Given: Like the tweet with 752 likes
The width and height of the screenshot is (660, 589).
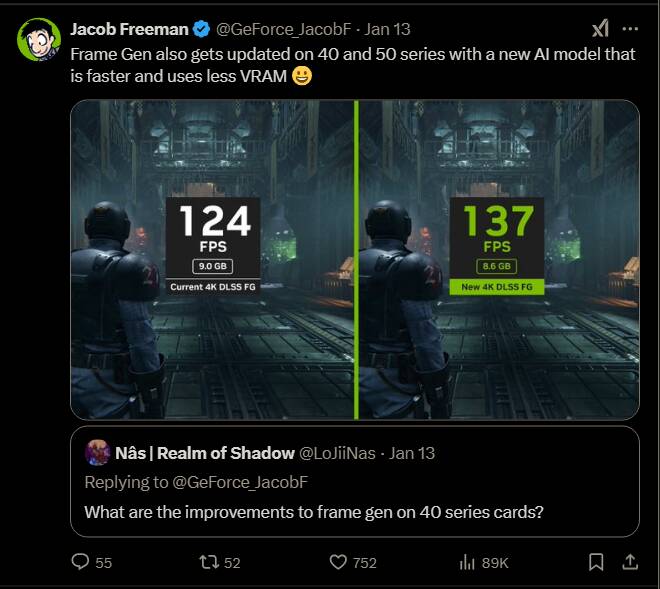Looking at the screenshot, I should (x=337, y=562).
